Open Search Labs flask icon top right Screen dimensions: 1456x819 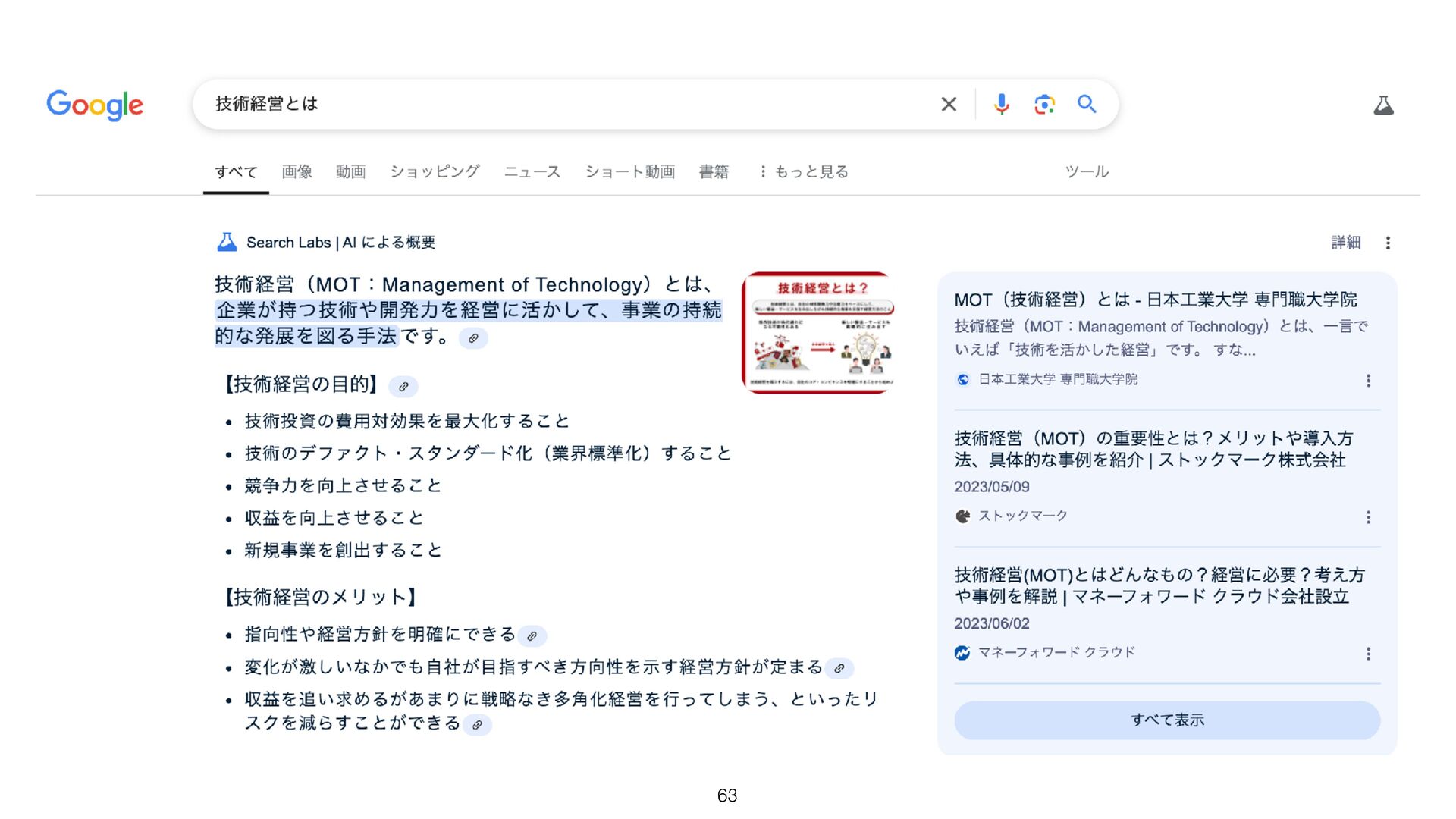point(1383,105)
